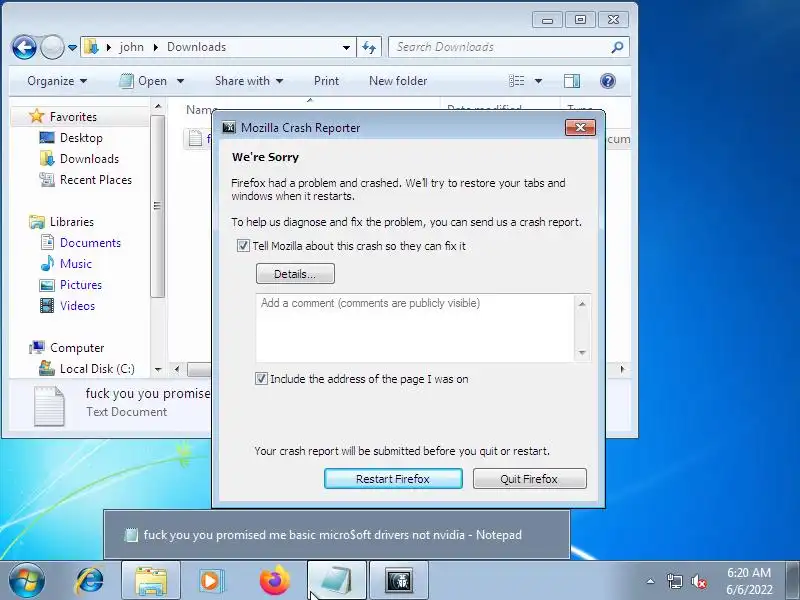
Task: Click New folder in Explorer toolbar
Action: pos(398,81)
